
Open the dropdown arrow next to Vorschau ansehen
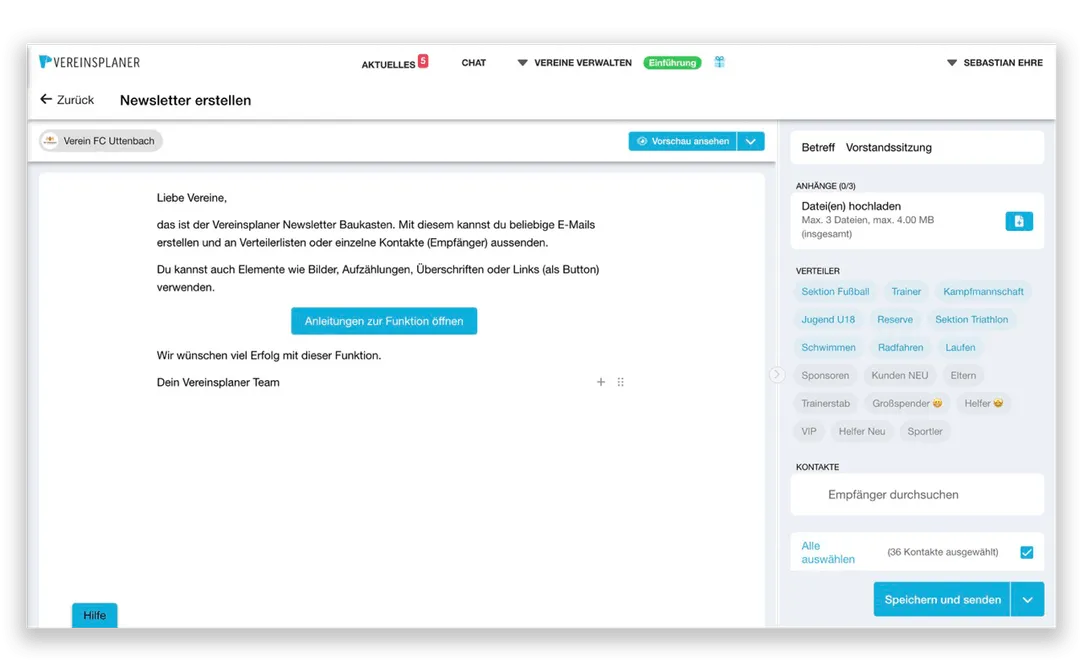(x=751, y=141)
